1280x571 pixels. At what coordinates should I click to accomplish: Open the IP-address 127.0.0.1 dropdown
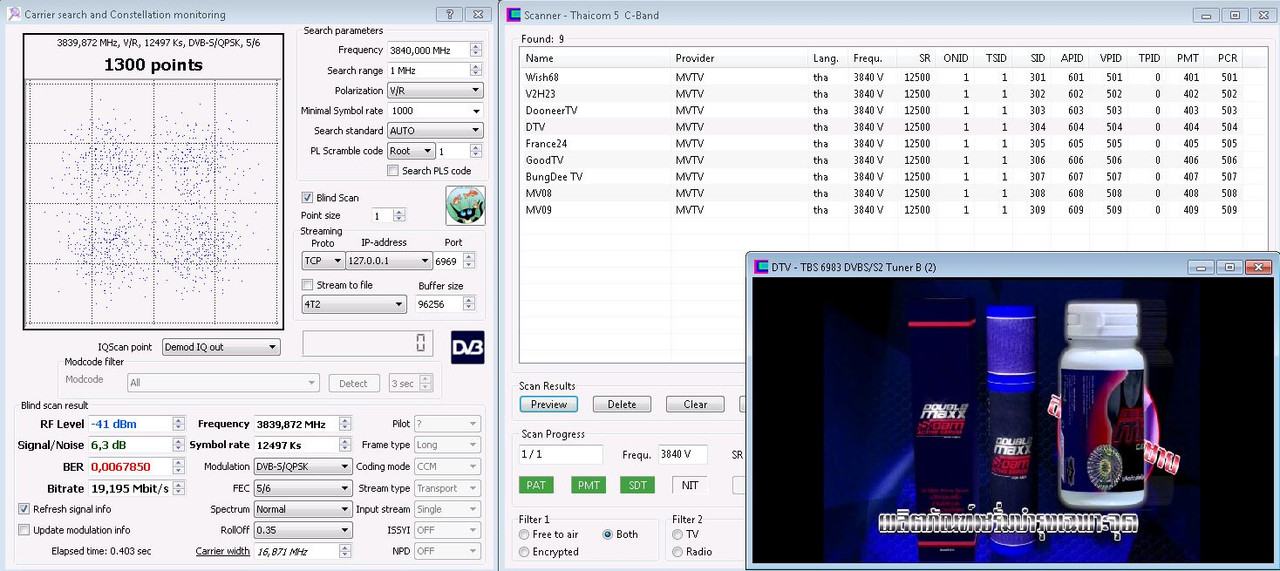click(389, 261)
